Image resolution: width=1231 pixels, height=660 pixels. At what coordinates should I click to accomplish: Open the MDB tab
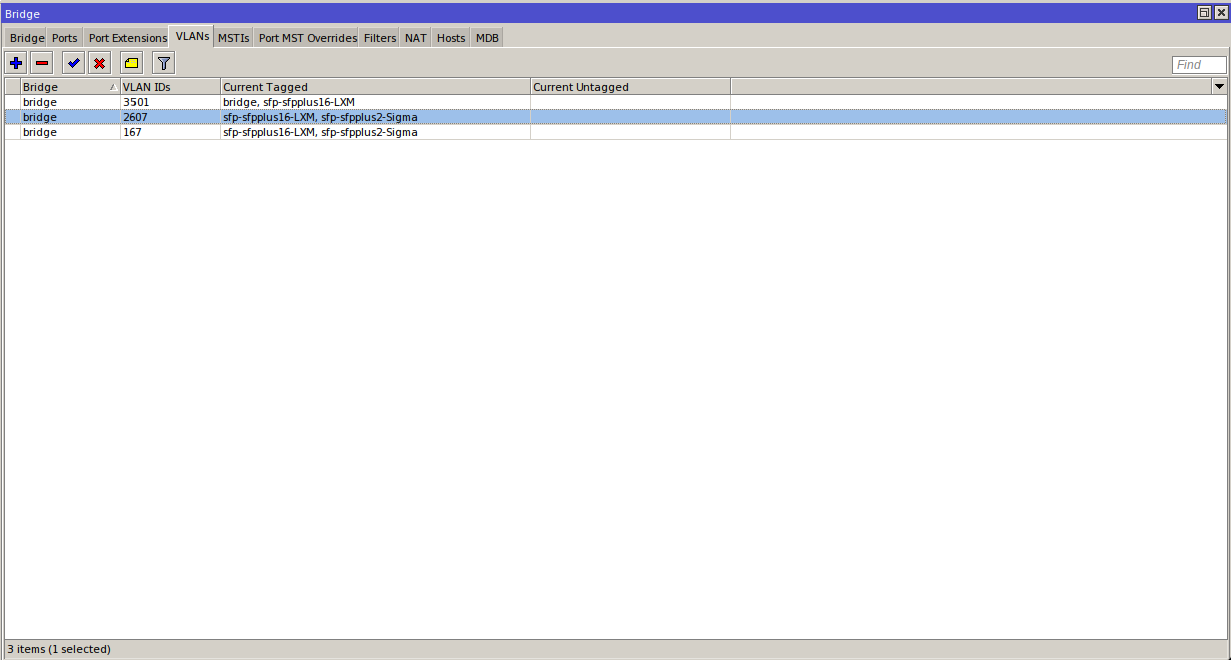pos(487,38)
